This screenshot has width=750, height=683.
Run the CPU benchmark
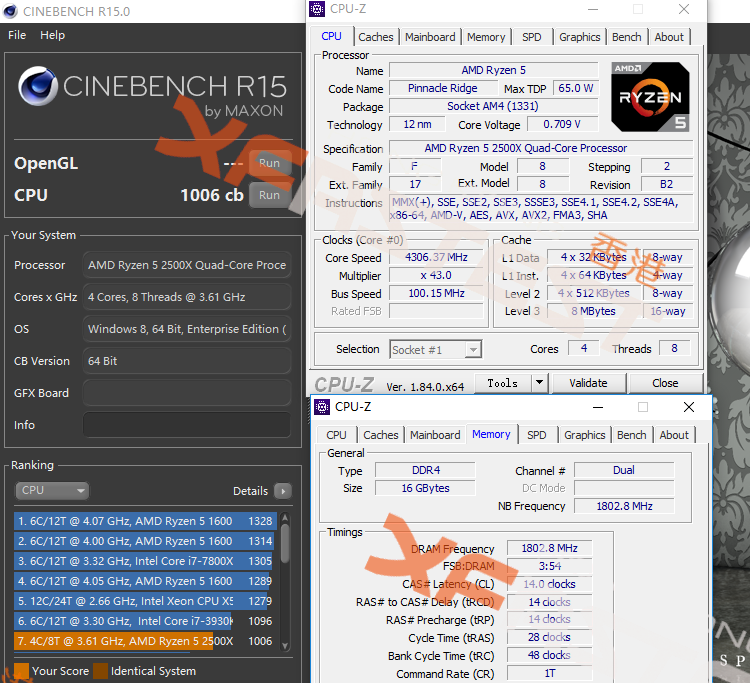(x=270, y=195)
